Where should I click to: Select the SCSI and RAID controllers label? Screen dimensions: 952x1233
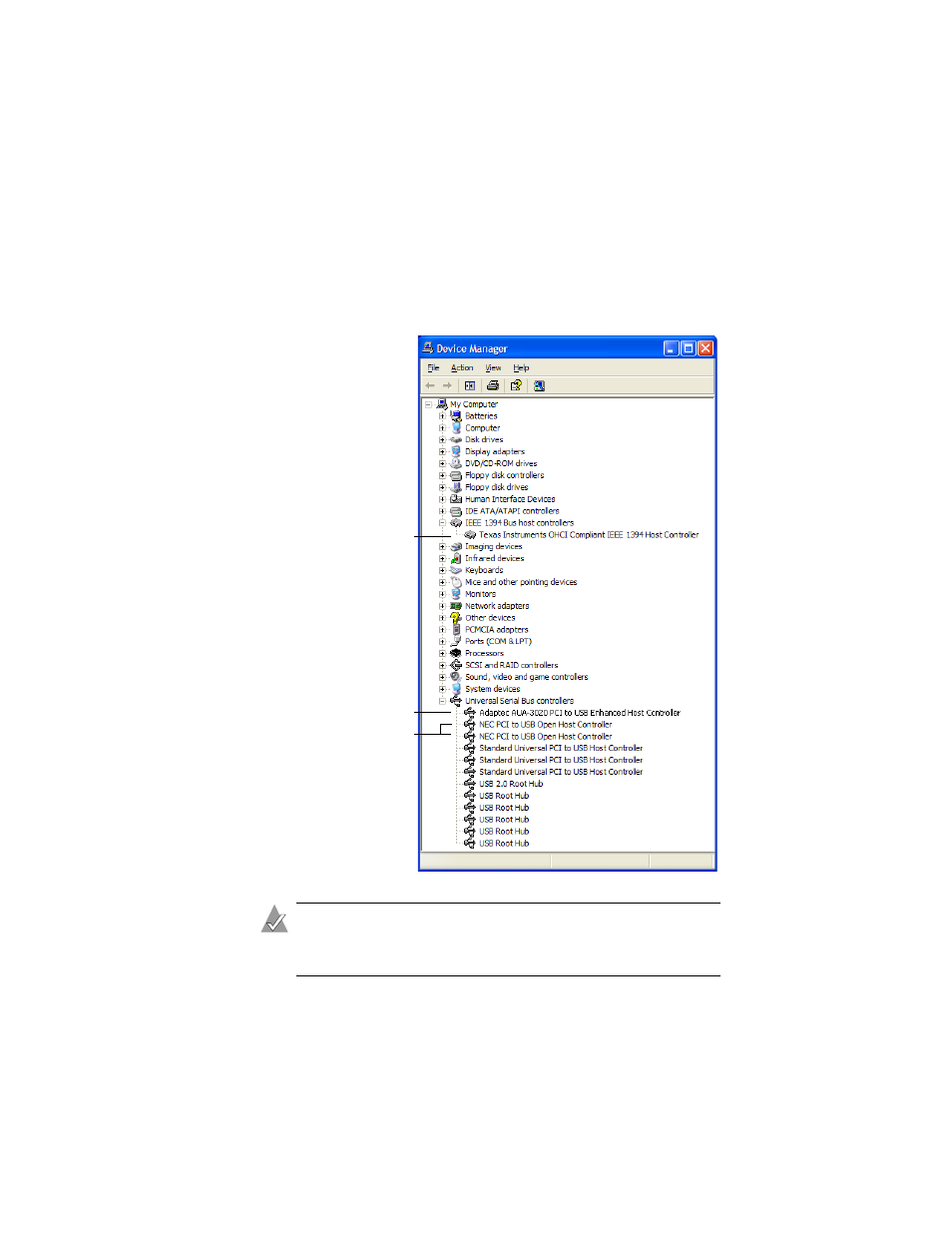[x=511, y=665]
